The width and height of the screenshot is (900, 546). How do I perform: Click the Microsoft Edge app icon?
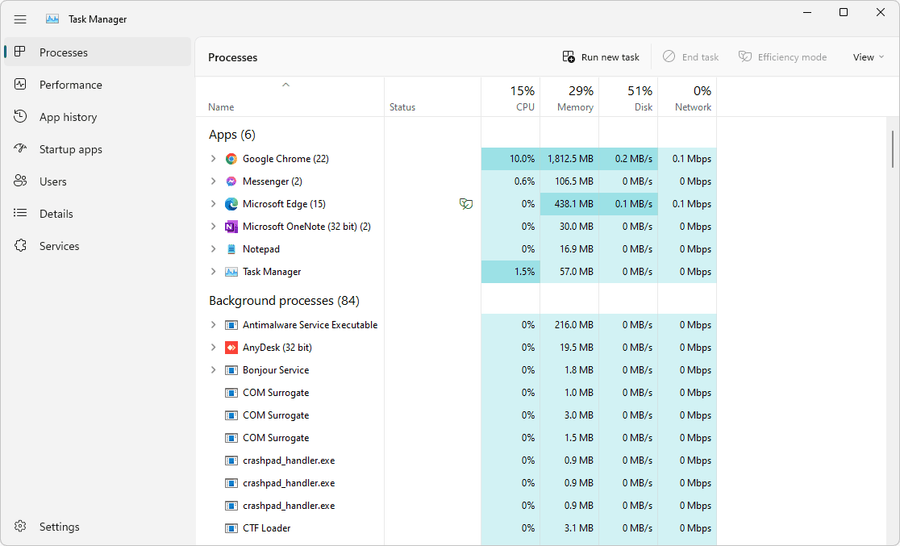pyautogui.click(x=231, y=204)
